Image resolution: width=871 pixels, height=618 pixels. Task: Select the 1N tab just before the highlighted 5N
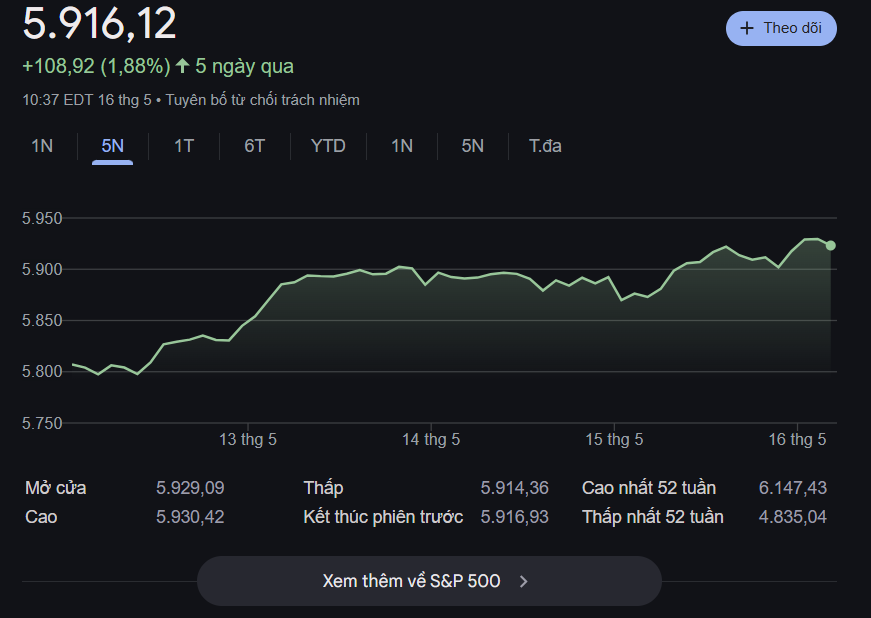coord(42,146)
